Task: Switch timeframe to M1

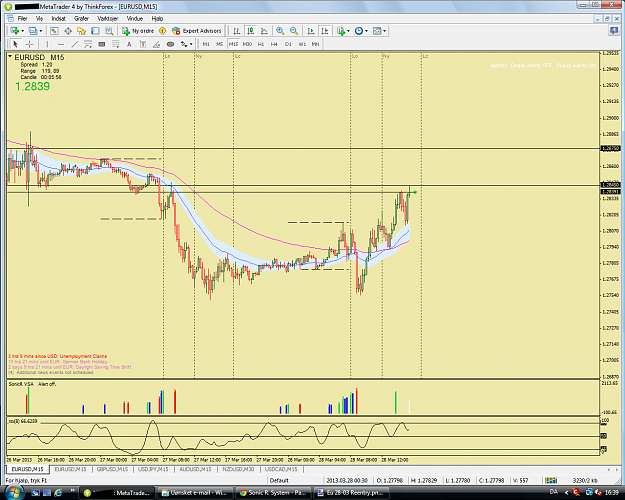Action: pos(206,44)
